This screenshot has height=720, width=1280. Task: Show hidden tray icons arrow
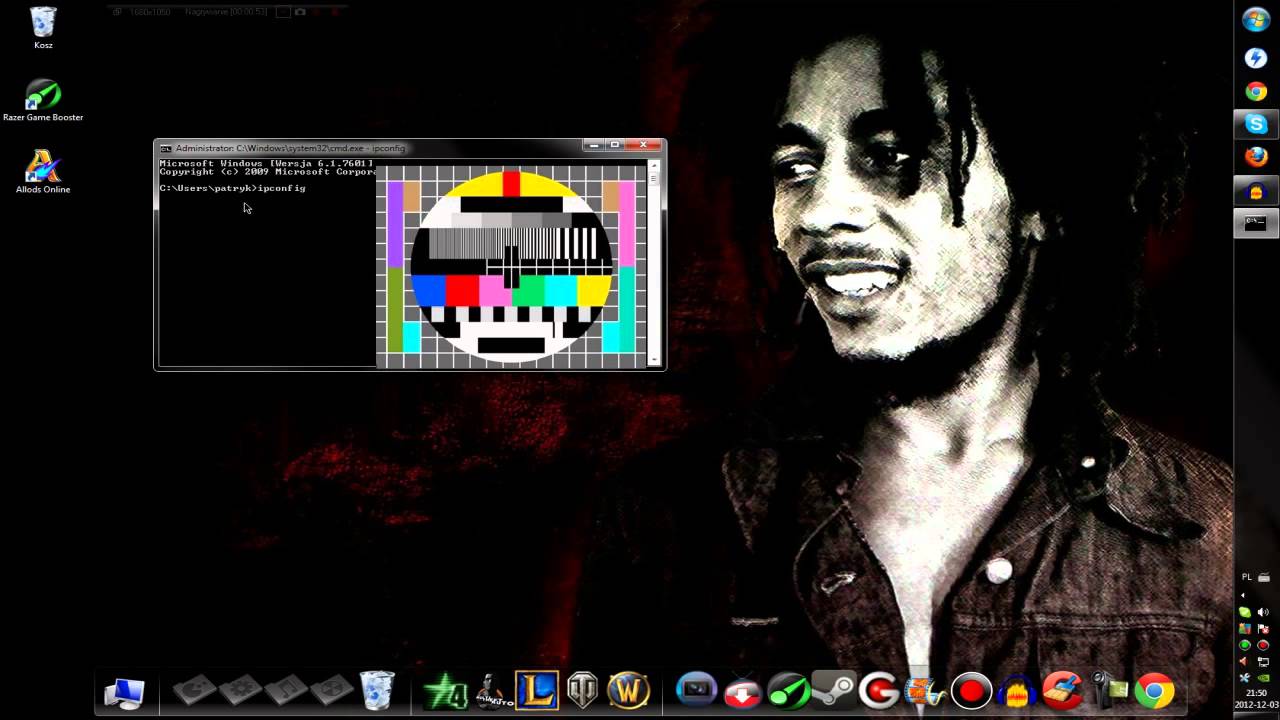[1243, 595]
